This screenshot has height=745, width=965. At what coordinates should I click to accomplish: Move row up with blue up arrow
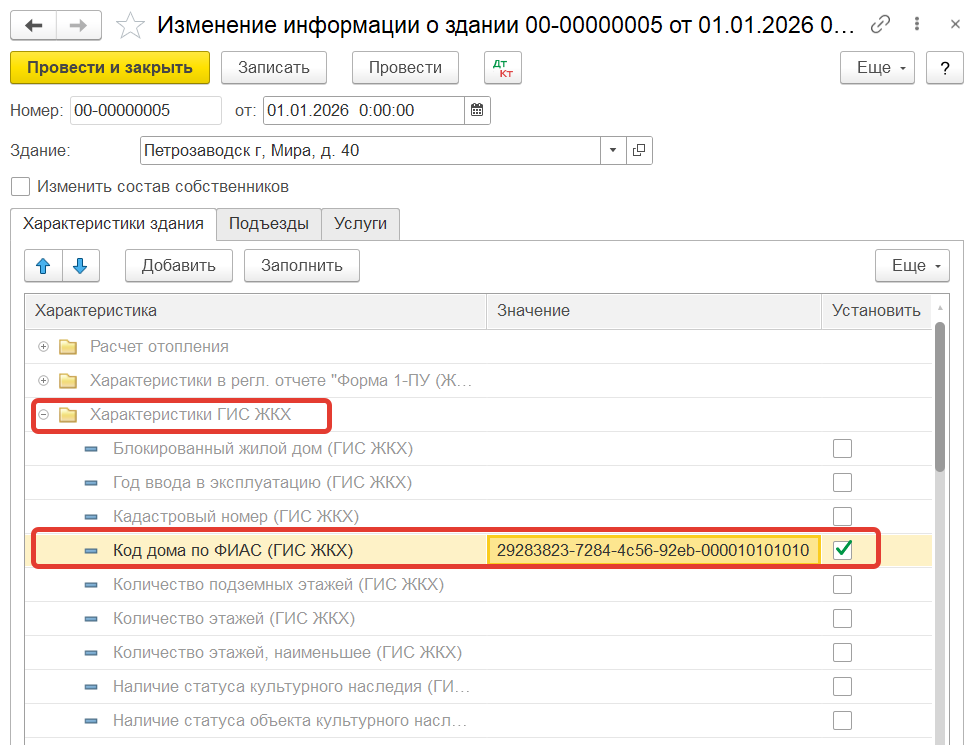coord(43,266)
